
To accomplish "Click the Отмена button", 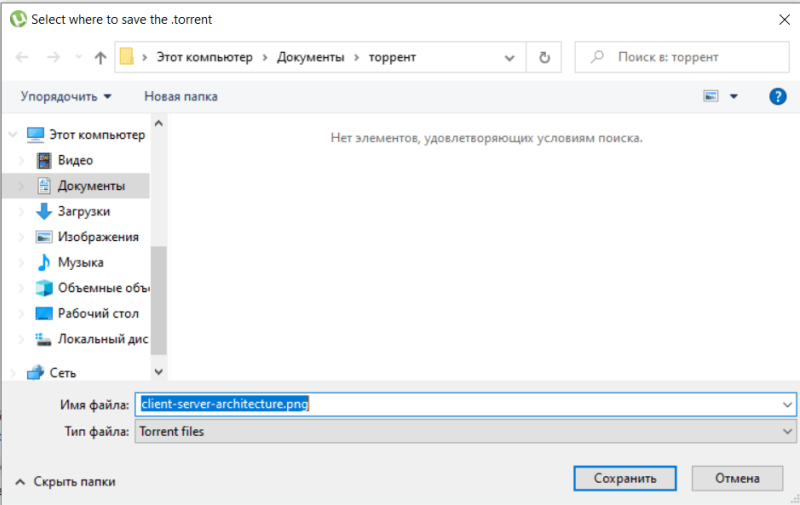I will click(x=736, y=478).
